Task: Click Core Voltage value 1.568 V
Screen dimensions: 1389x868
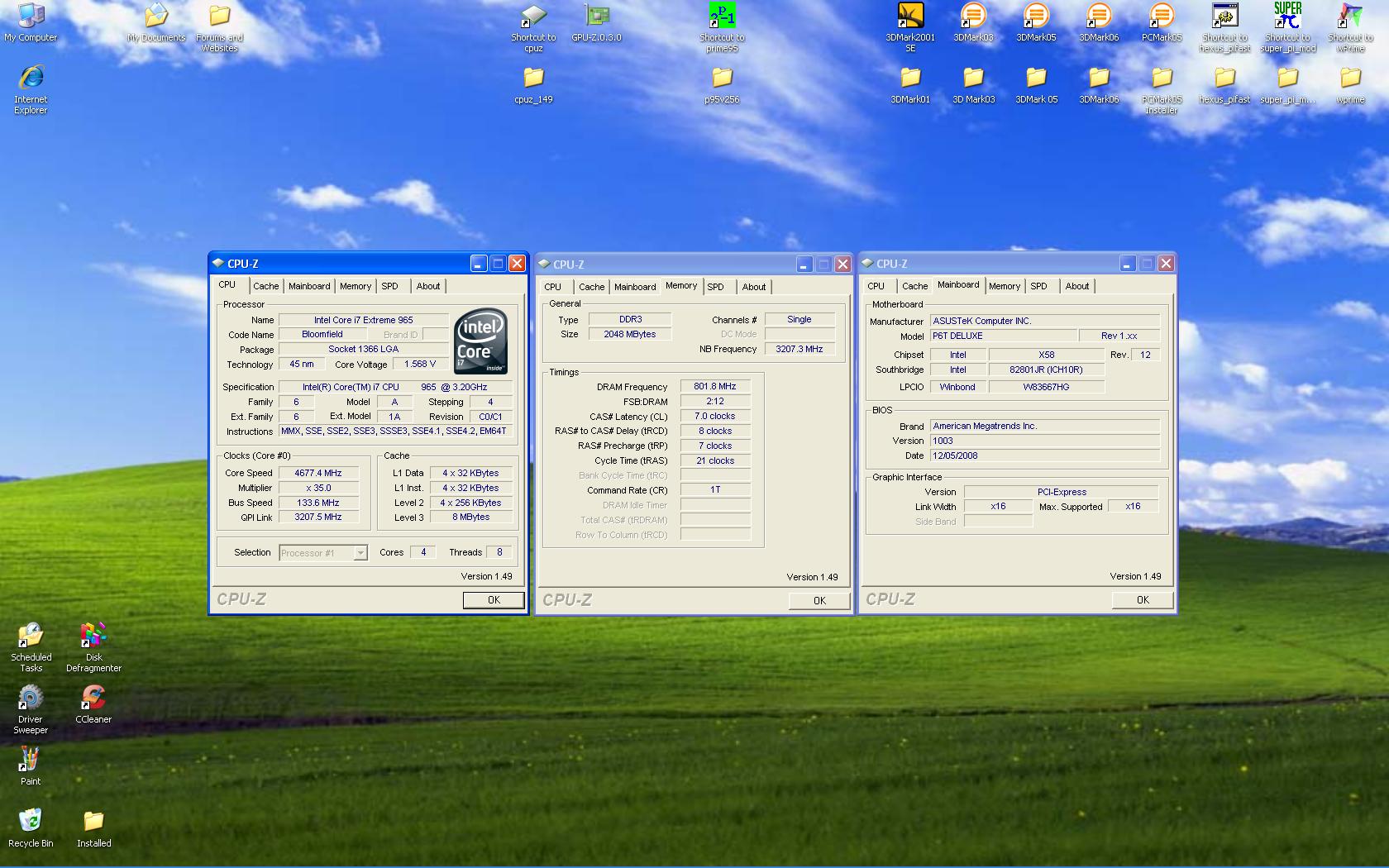Action: [x=420, y=364]
